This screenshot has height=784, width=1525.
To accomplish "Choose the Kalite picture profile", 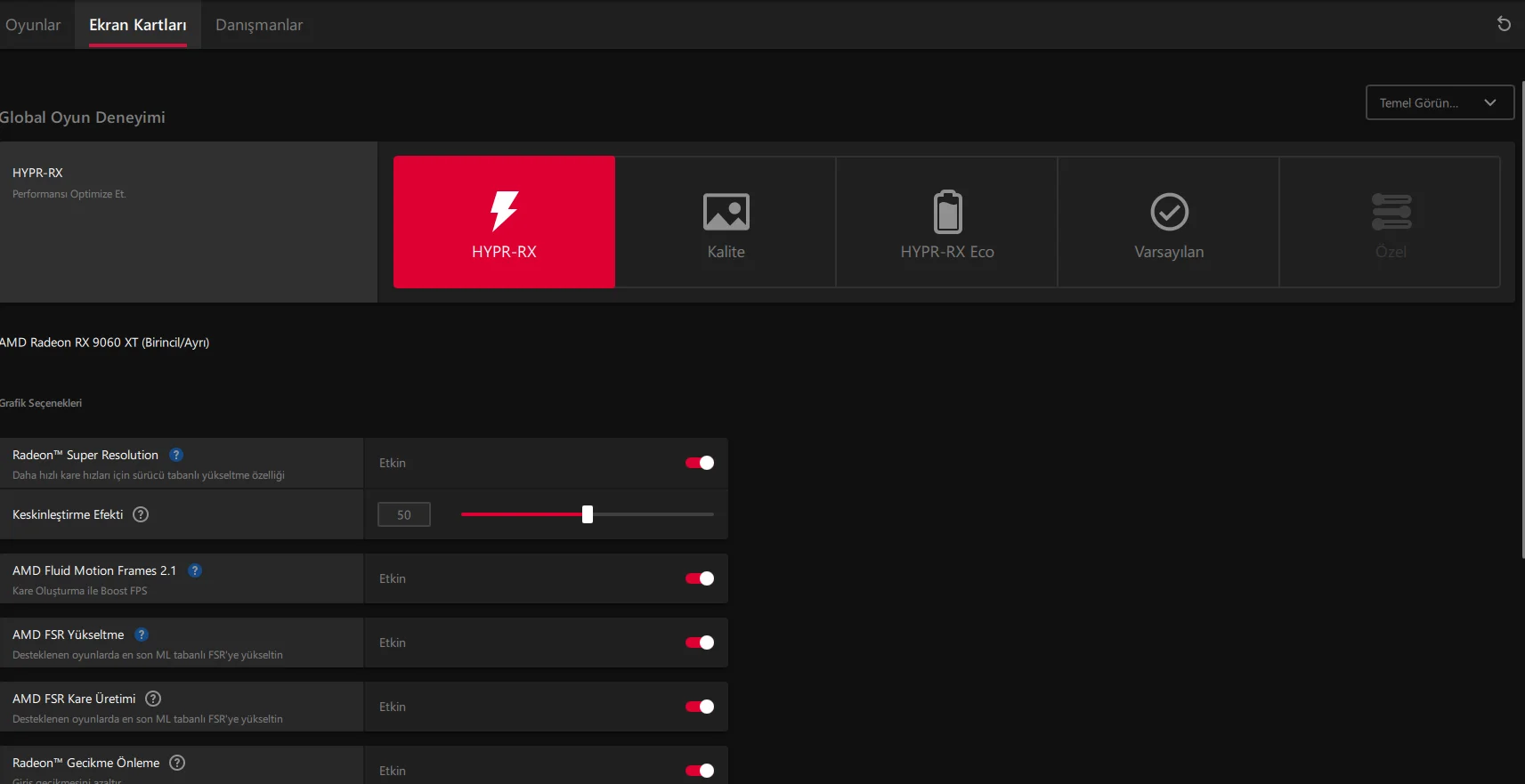I will click(726, 222).
